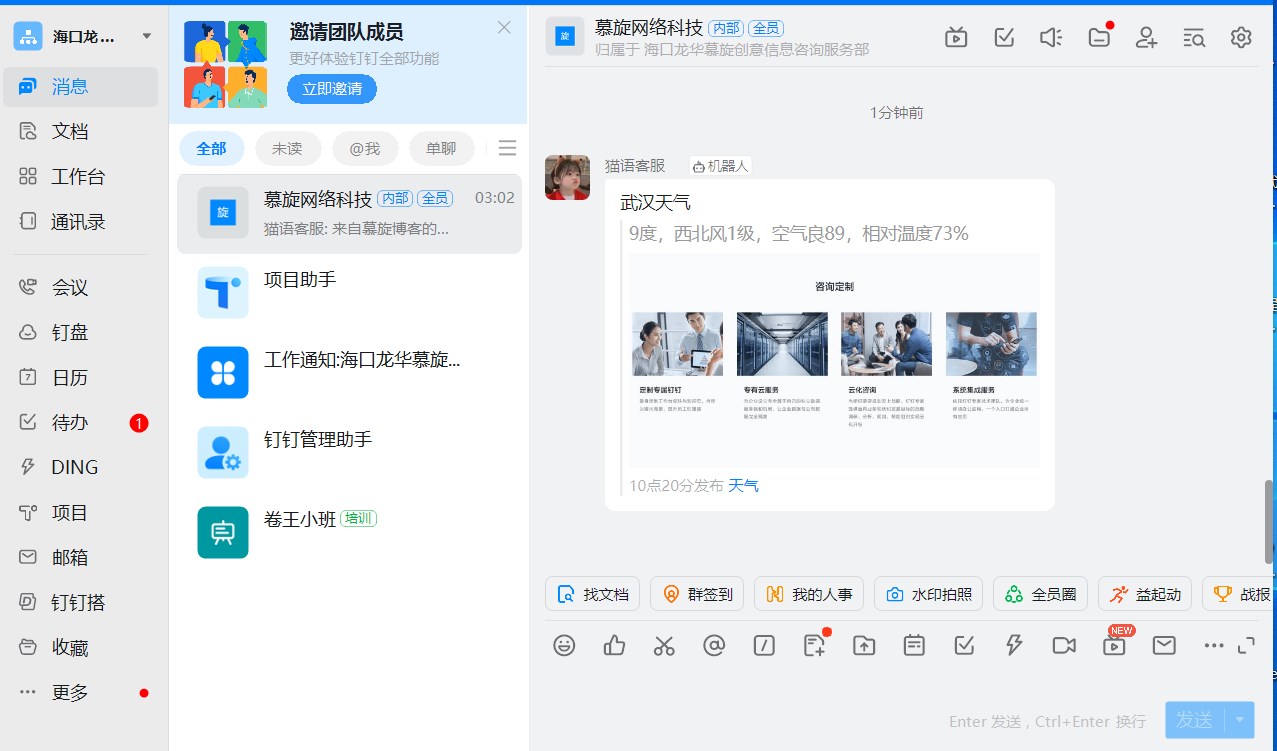Screen dimensions: 1277x751
Task: Click the @ mention icon in the input toolbar
Action: [714, 646]
